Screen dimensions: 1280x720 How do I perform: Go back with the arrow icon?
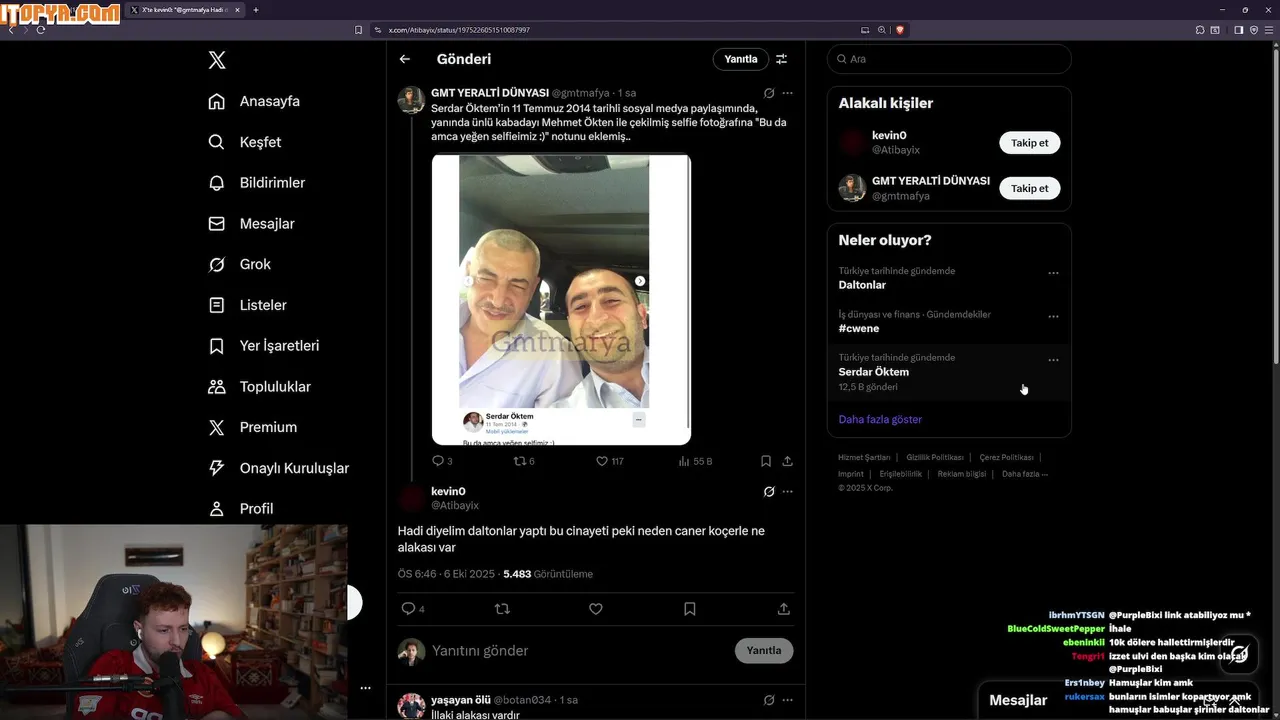(x=405, y=59)
